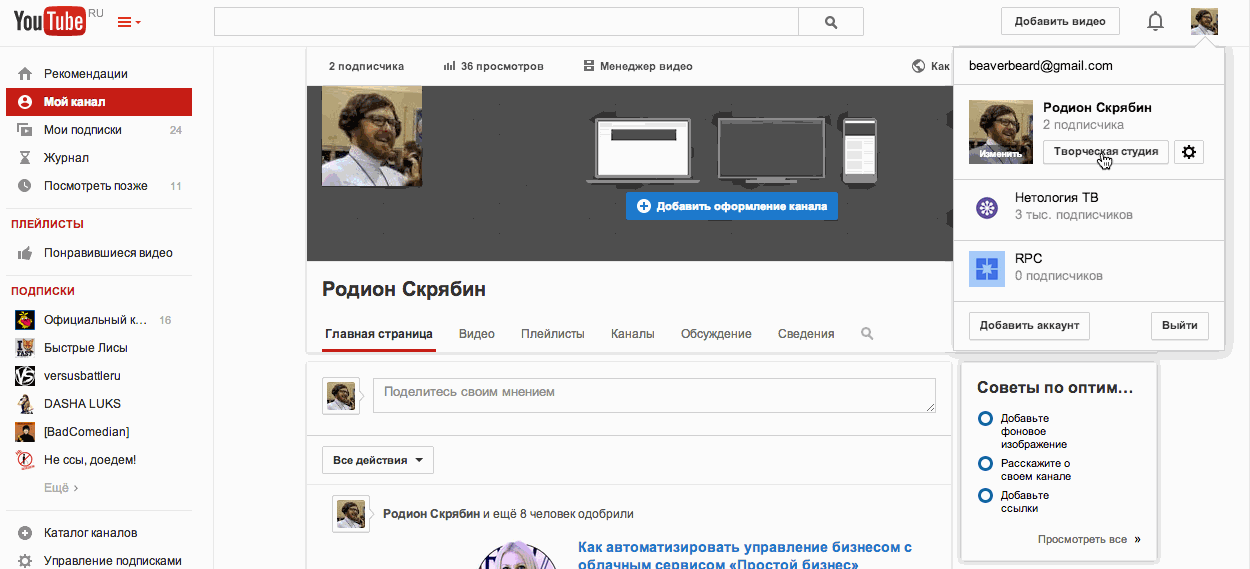Image resolution: width=1250 pixels, height=569 pixels.
Task: Select Мой канал in the sidebar
Action: (x=99, y=102)
